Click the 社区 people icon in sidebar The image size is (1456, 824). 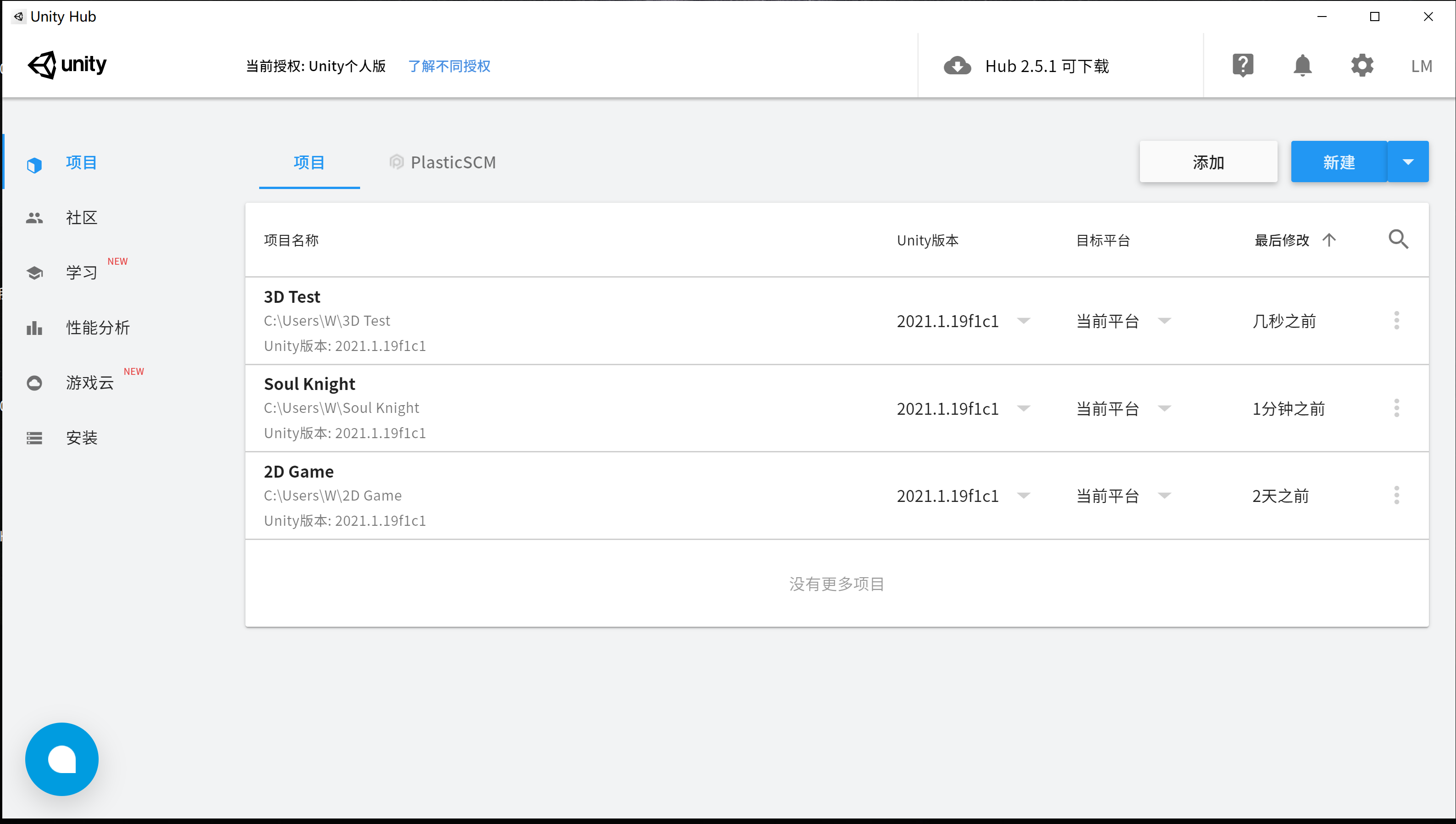point(34,218)
